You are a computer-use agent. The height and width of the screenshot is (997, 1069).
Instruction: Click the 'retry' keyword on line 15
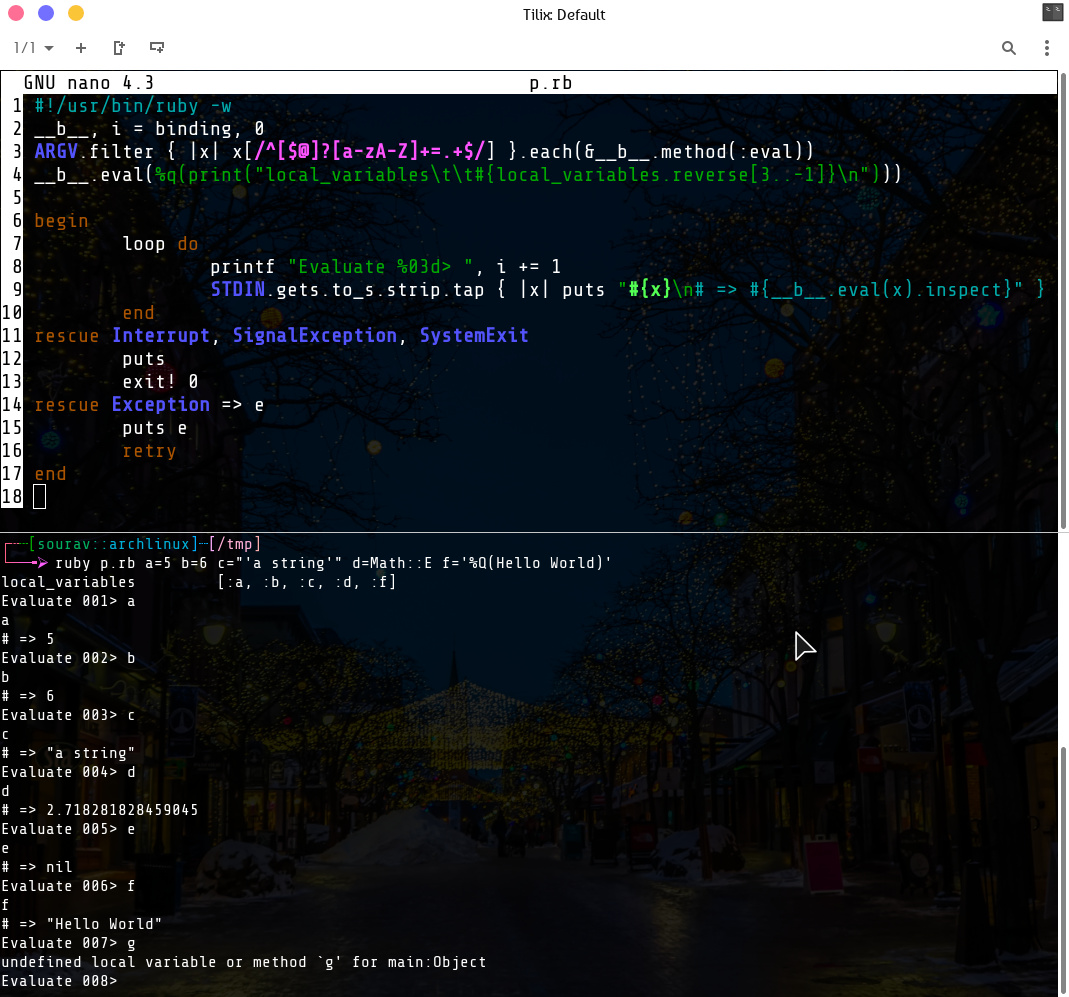149,451
